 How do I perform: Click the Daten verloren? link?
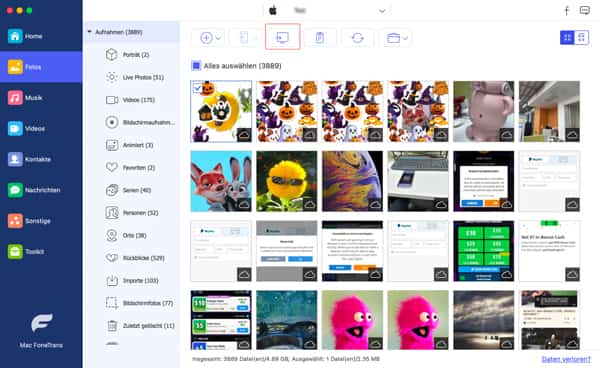click(x=566, y=359)
